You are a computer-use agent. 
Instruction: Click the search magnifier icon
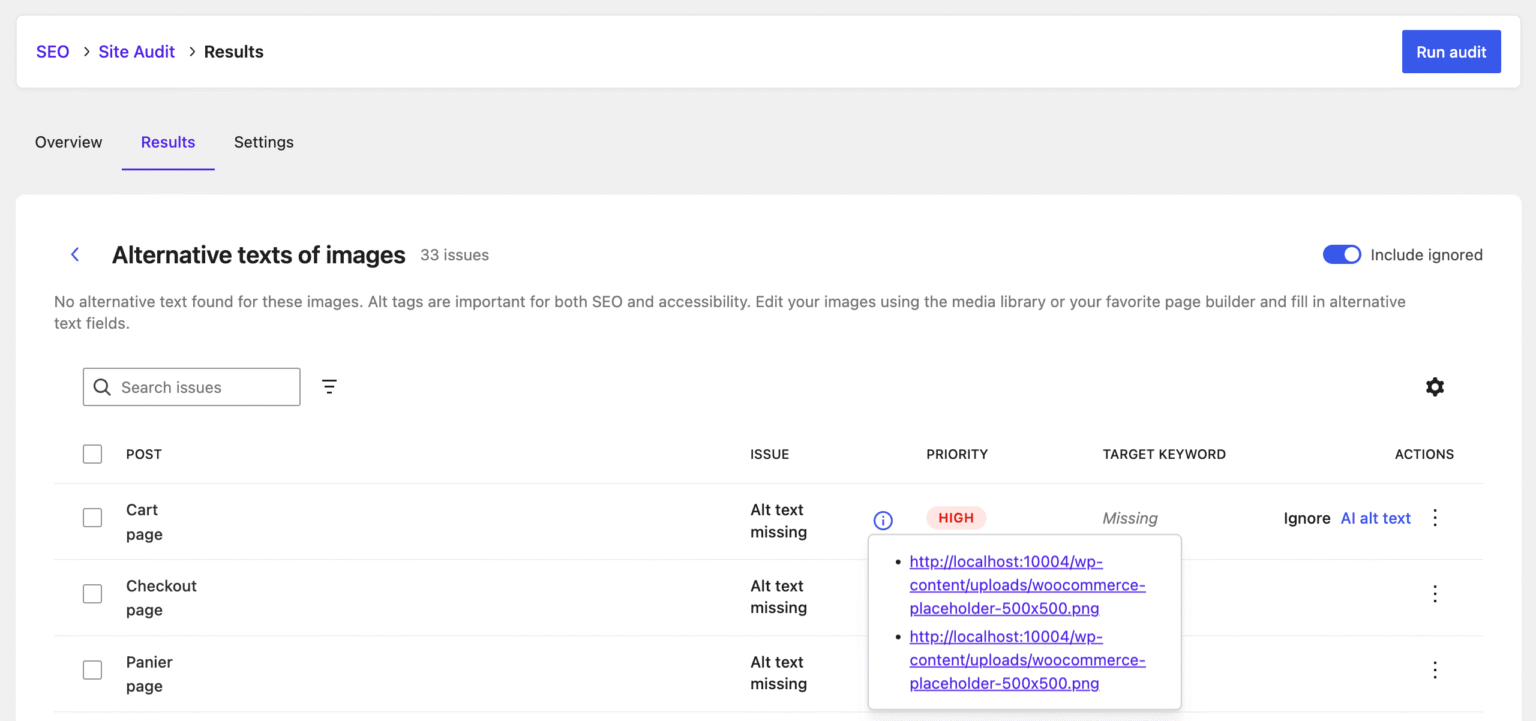point(102,387)
